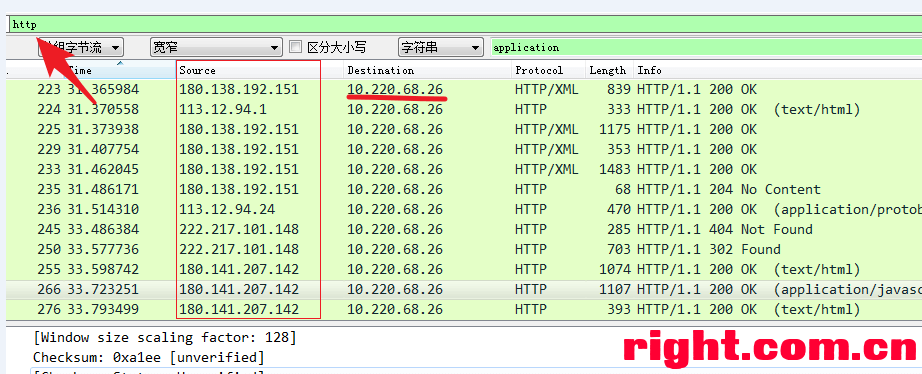
Task: Click length 1107 in packet 266 row
Action: 615,289
